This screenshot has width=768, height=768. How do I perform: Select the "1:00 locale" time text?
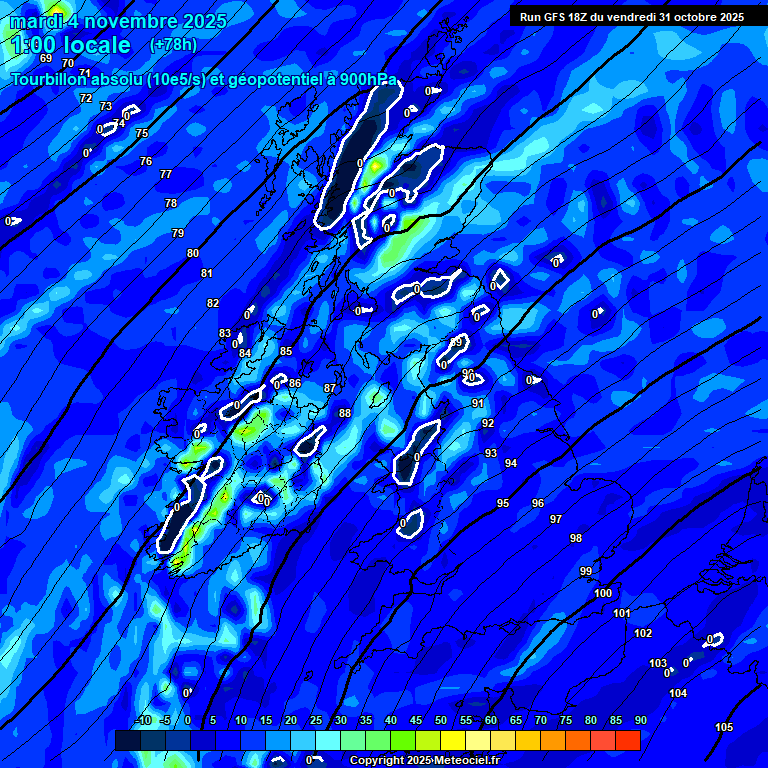click(x=70, y=45)
